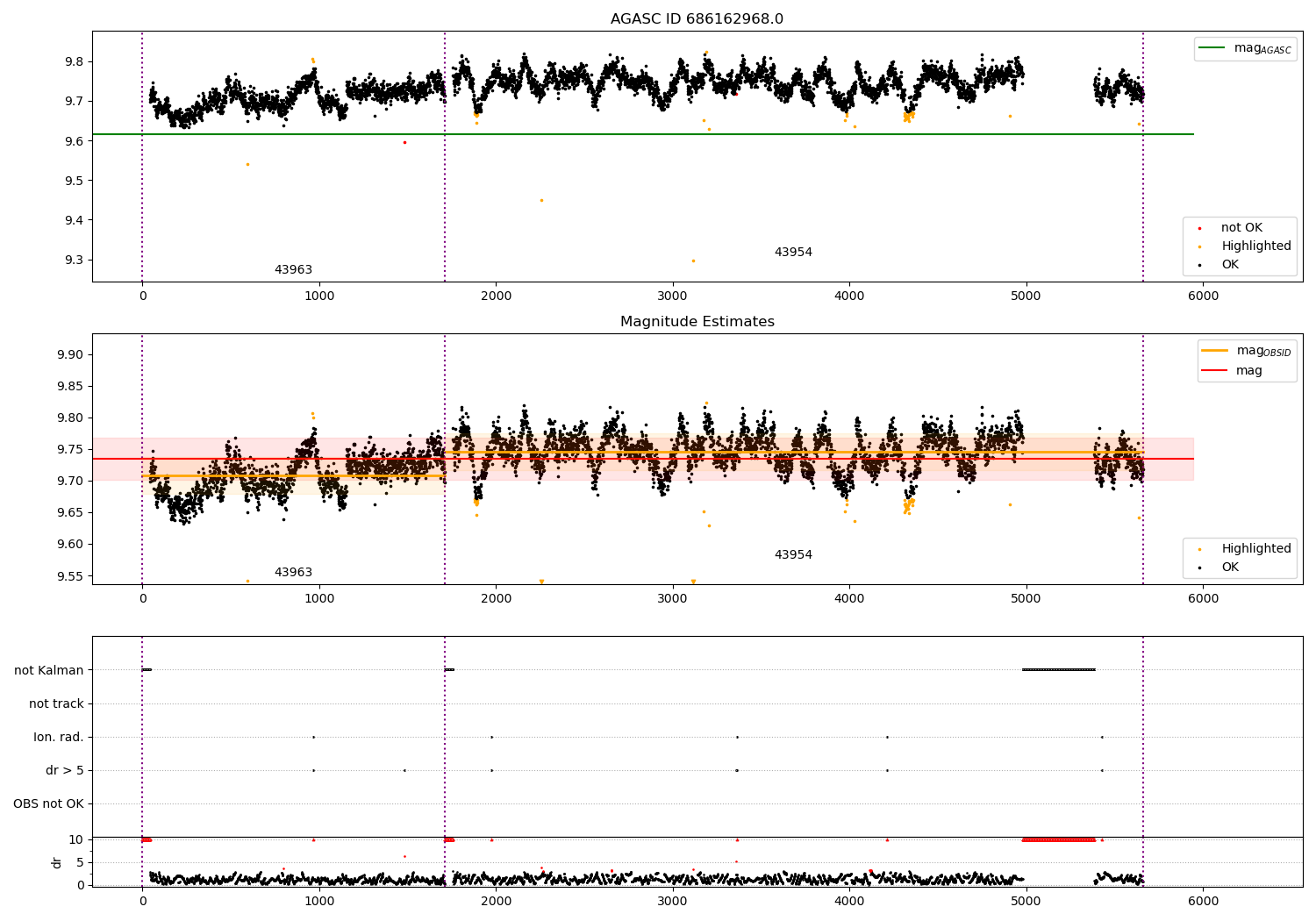
Task: Click the 'mag' label in middle legend
Action: tap(1249, 371)
